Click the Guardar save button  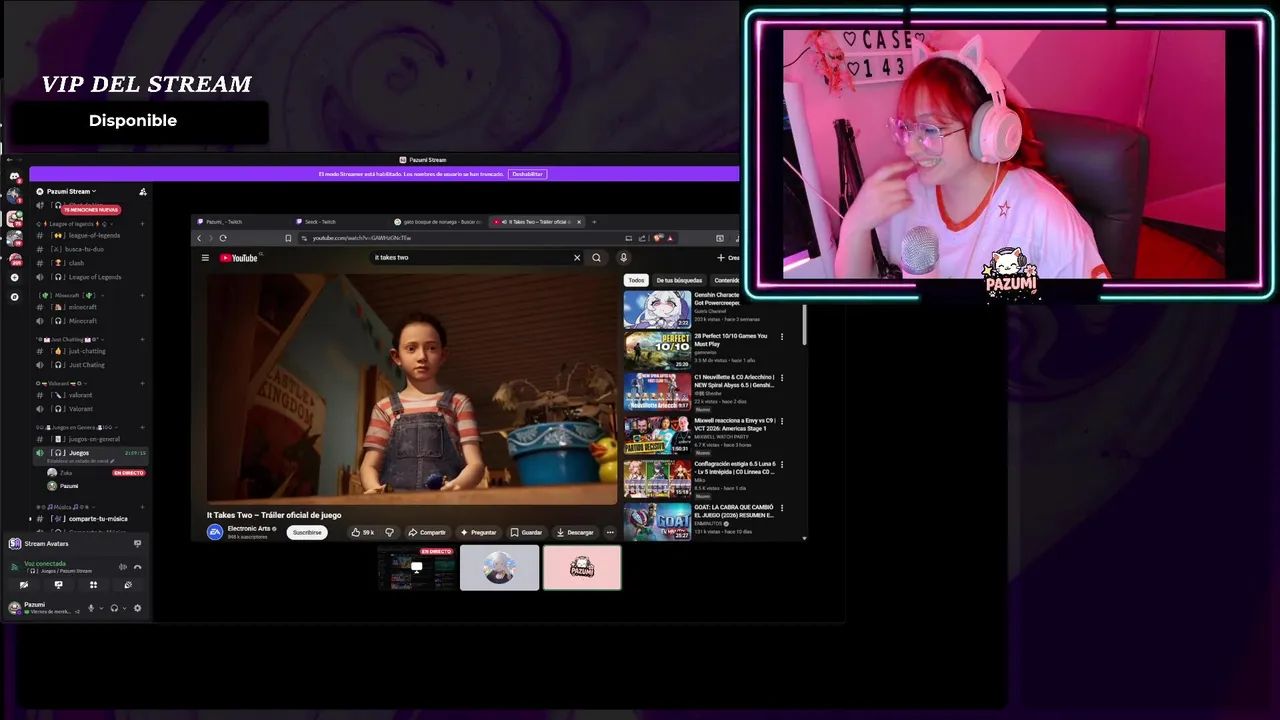pos(526,532)
